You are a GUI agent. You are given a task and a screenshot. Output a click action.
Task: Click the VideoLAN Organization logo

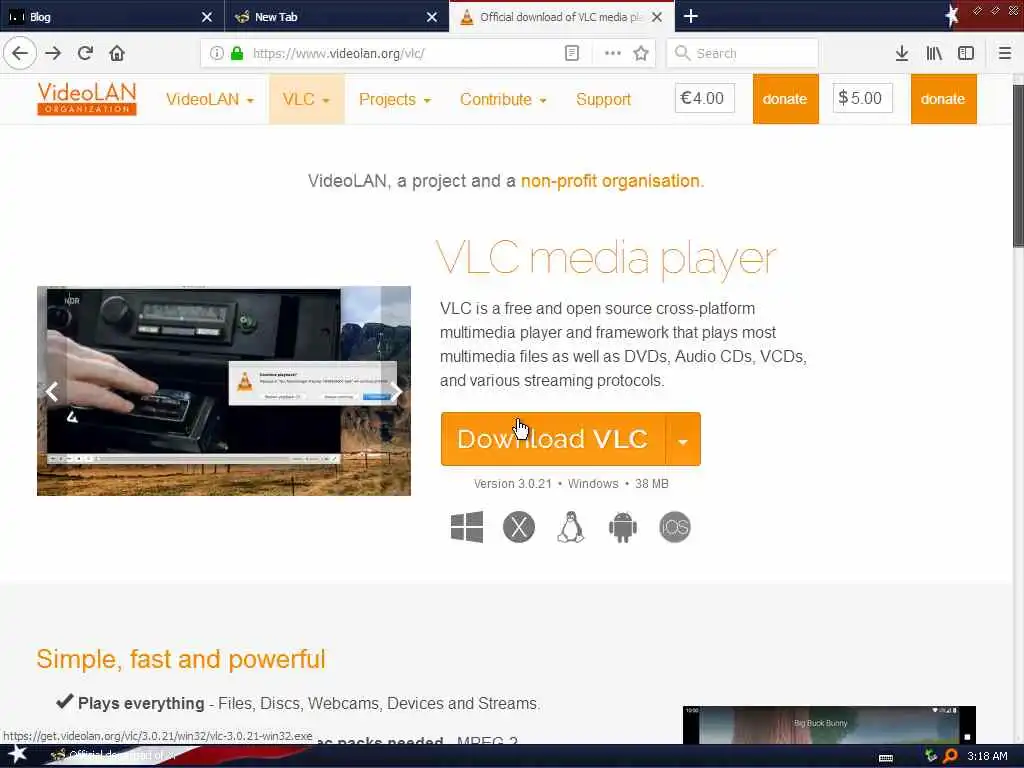tap(87, 99)
